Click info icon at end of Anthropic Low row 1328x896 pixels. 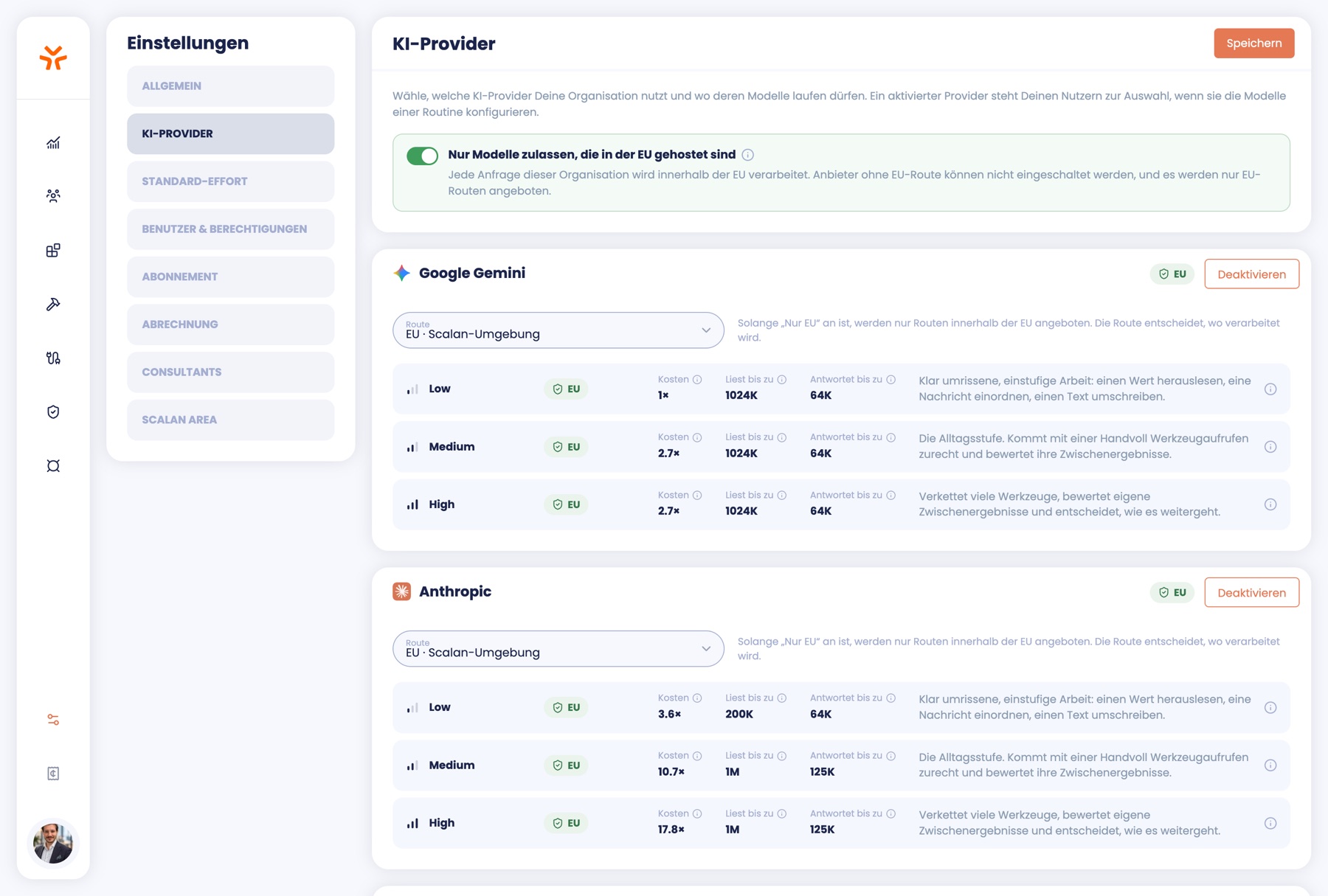[x=1270, y=707]
